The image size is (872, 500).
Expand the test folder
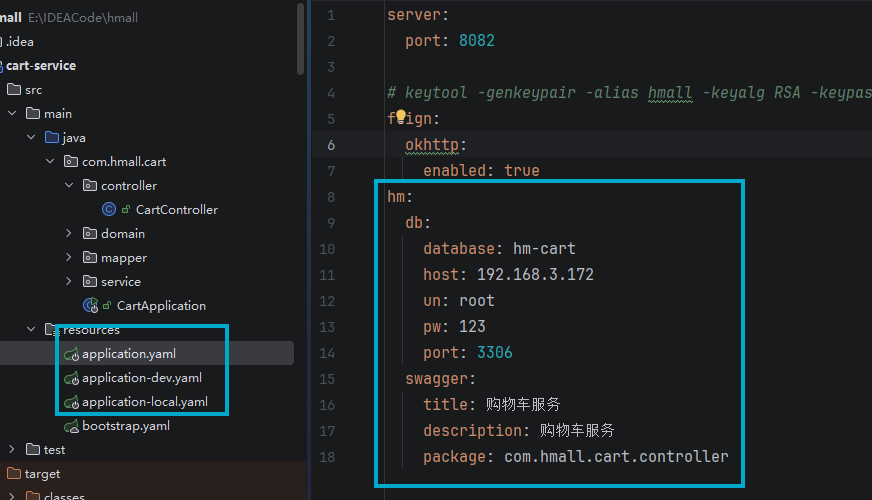click(12, 449)
